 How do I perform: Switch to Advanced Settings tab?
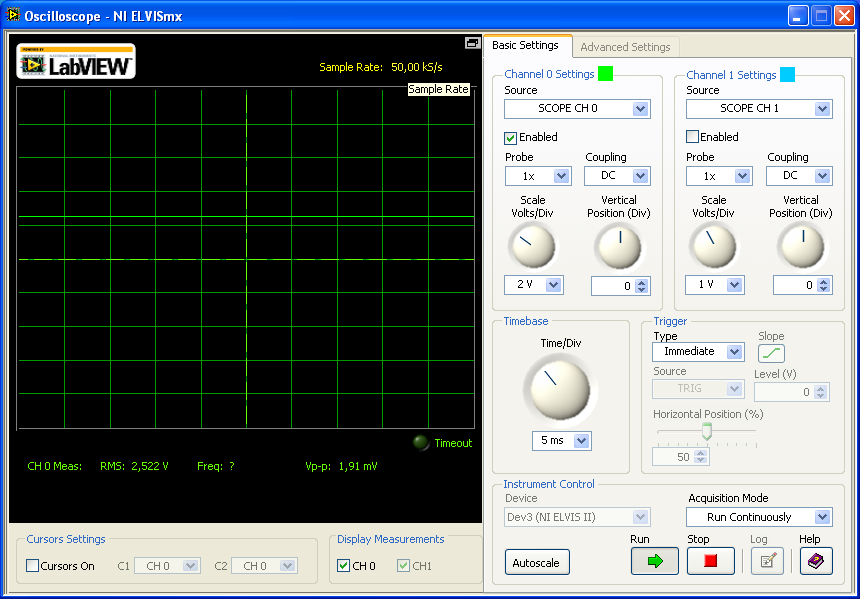[x=625, y=47]
